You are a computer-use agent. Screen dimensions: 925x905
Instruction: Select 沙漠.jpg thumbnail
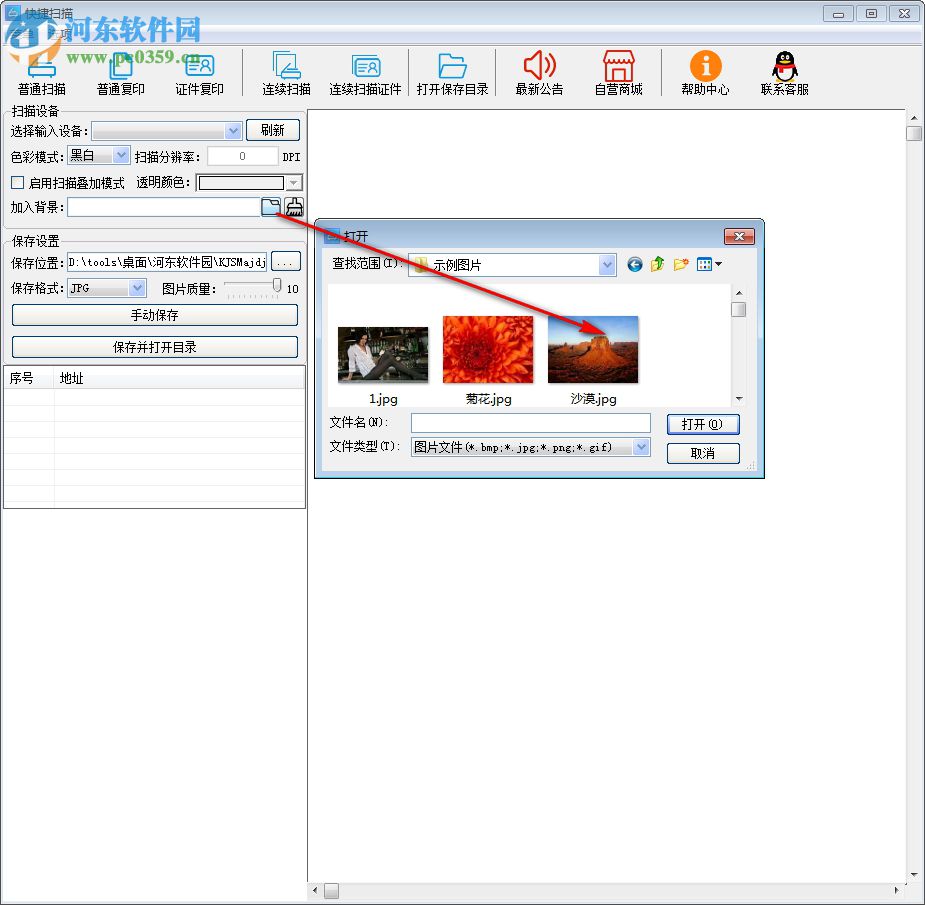click(x=593, y=350)
